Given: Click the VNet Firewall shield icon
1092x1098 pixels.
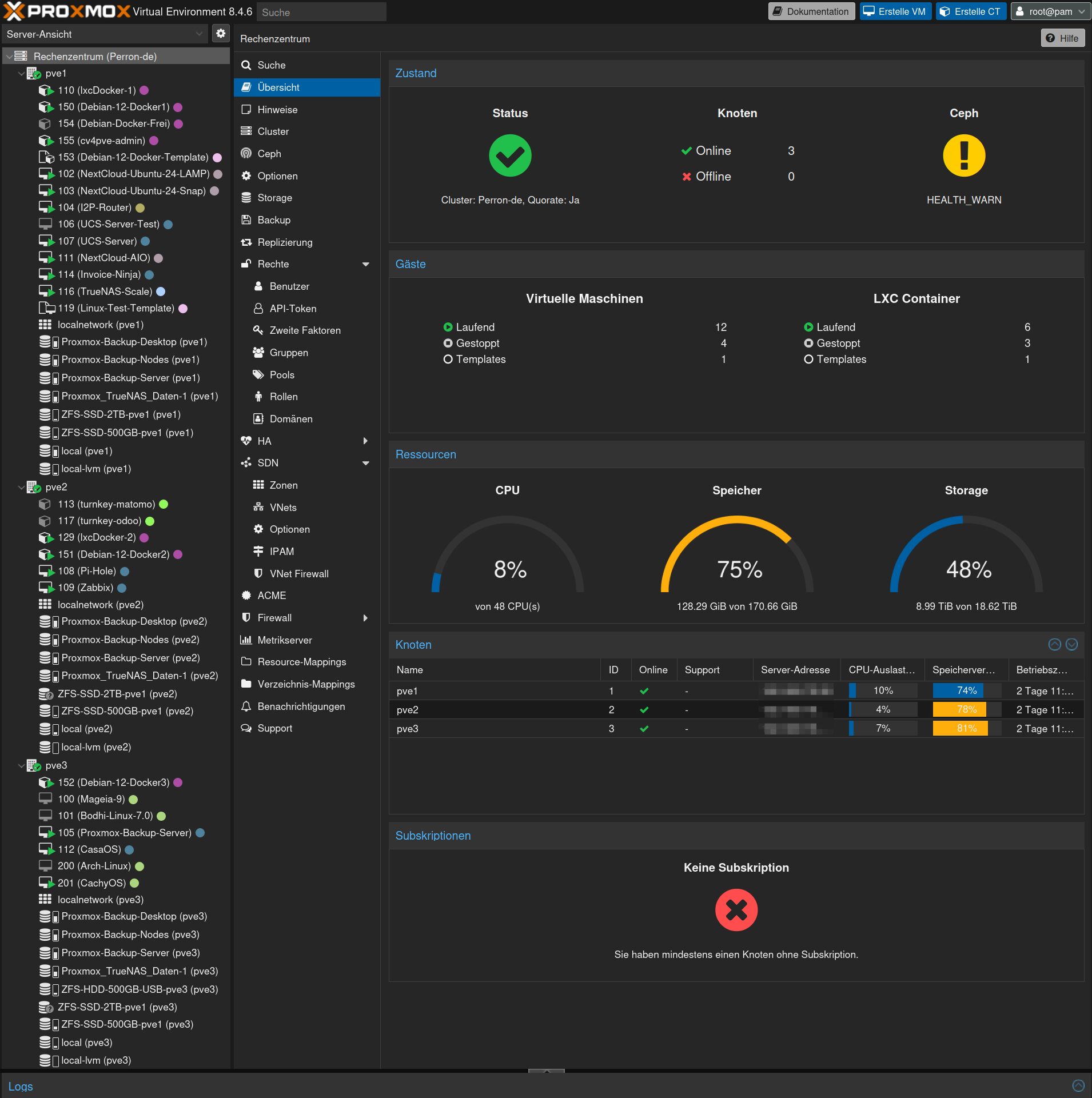Looking at the screenshot, I should coord(258,573).
